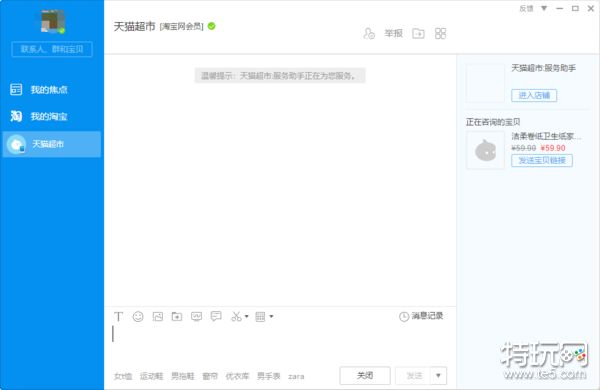Click the 窗帘 keyword suggestion
The image size is (600, 390).
click(x=210, y=377)
